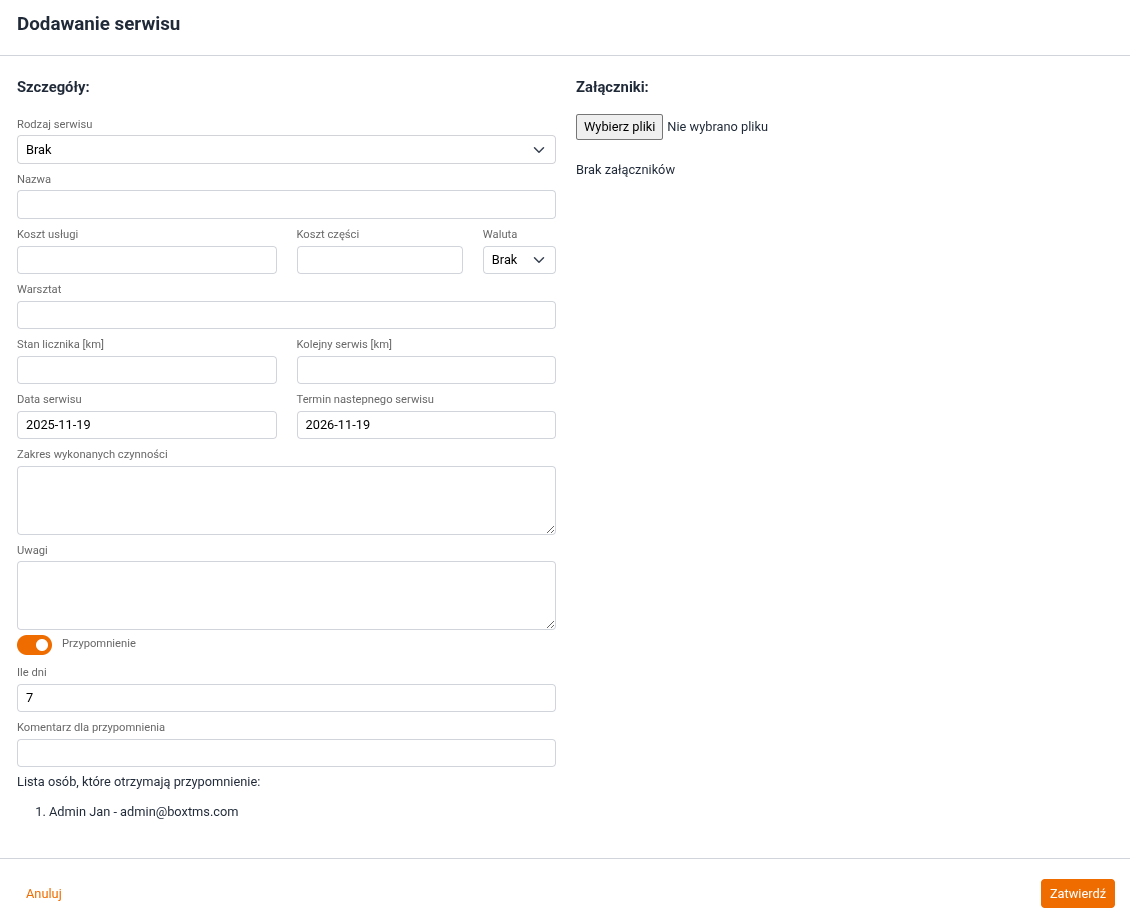
Task: Click the Nazwa input field
Action: 286,205
